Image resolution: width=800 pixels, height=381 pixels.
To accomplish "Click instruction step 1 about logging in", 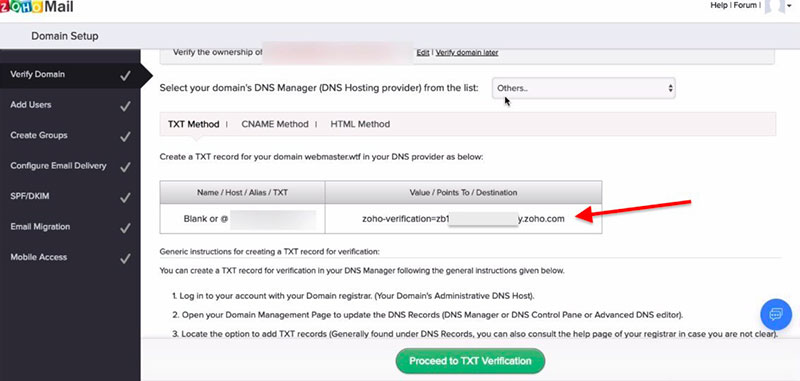I will (x=353, y=296).
